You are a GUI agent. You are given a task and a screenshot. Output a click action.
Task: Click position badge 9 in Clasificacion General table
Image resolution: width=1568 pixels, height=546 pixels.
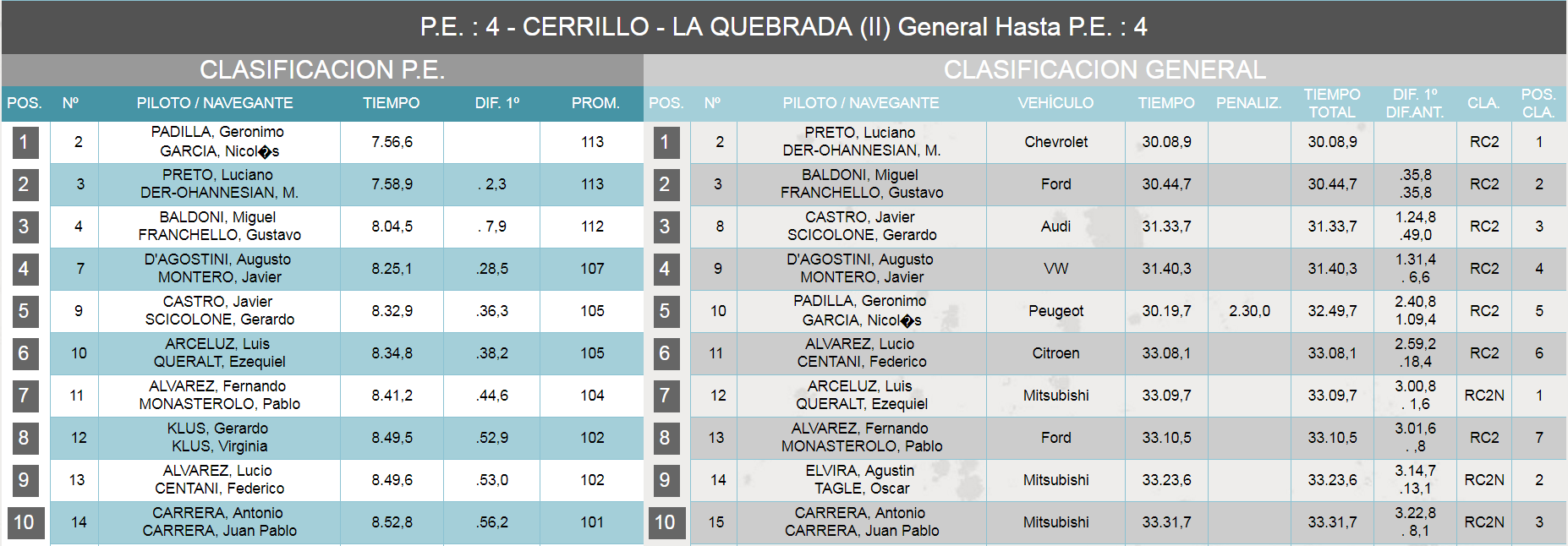[666, 480]
